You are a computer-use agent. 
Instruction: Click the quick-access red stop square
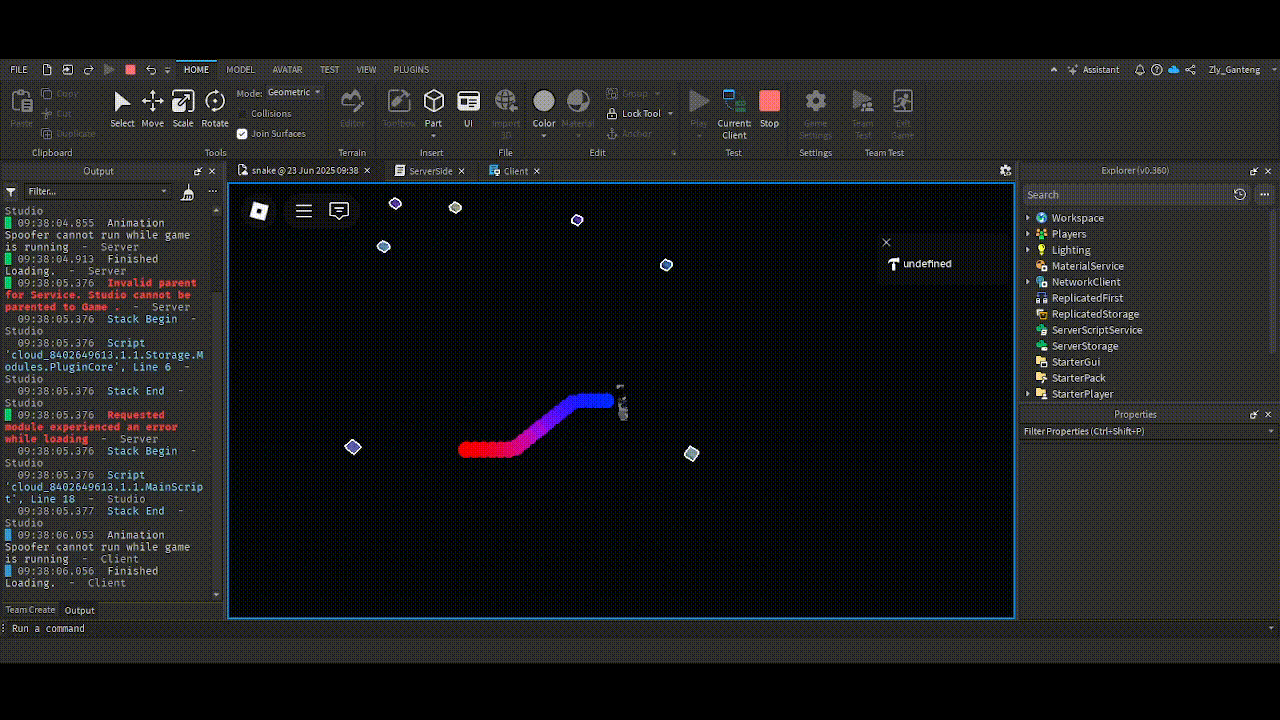[130, 70]
